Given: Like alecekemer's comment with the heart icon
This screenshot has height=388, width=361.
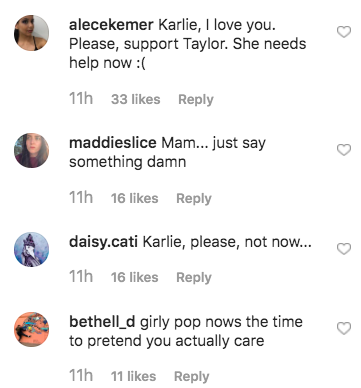Looking at the screenshot, I should (344, 32).
